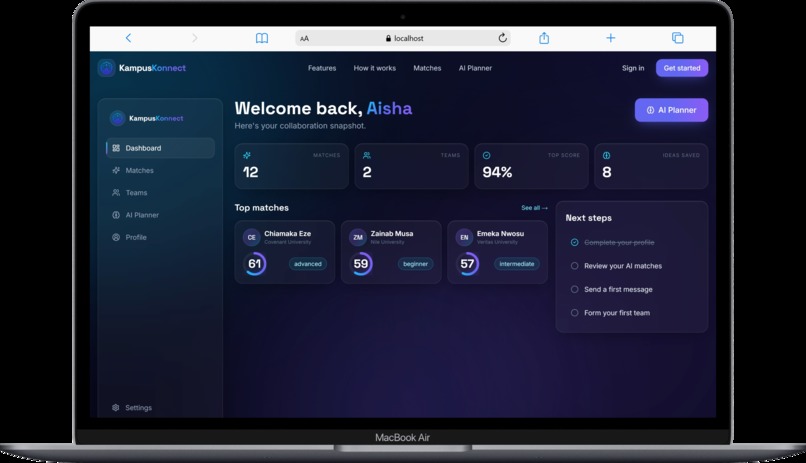
Task: Open the AA reader text options
Action: pyautogui.click(x=304, y=39)
